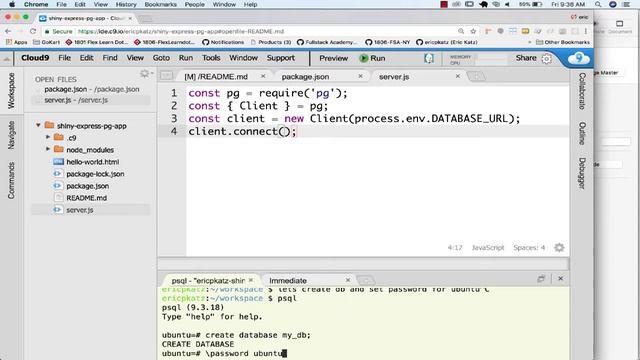Open the Chrome History menu in macOS menu bar
640x360 pixels.
126,4
